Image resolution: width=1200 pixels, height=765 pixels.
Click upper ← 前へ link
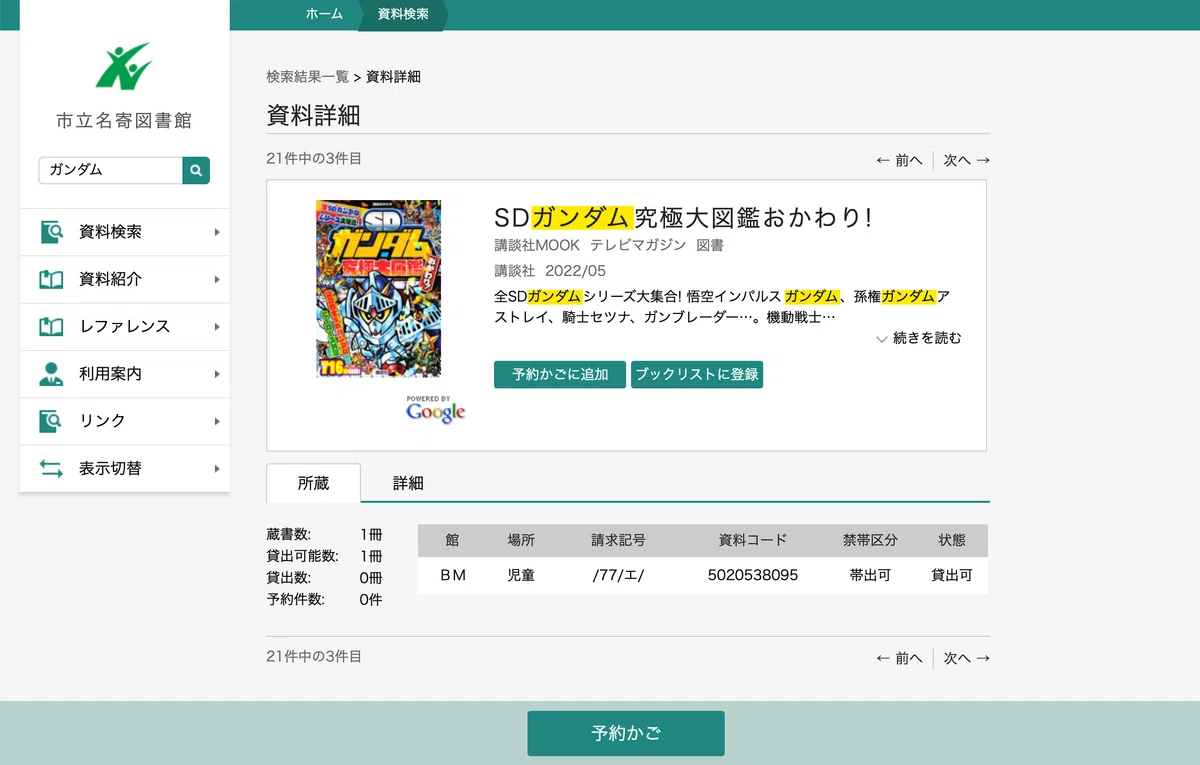(899, 160)
